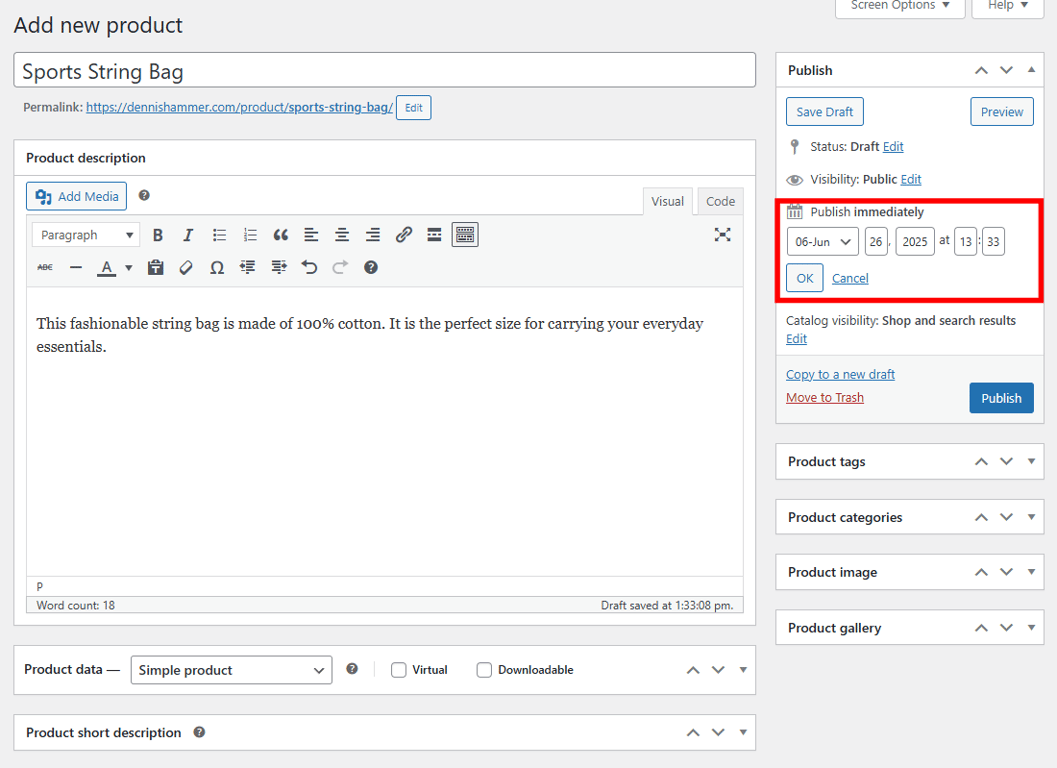Switch to the Code editor tab
Viewport: 1057px width, 768px height.
(x=719, y=201)
